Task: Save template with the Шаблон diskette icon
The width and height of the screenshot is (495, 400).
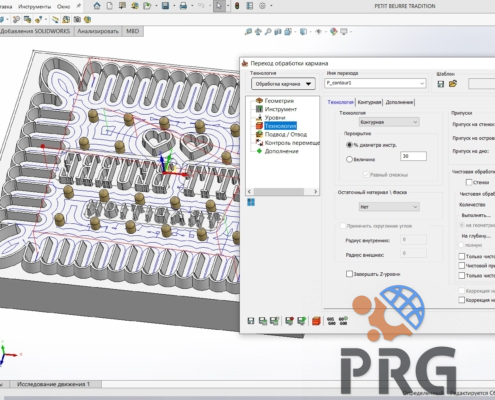Action: (441, 84)
